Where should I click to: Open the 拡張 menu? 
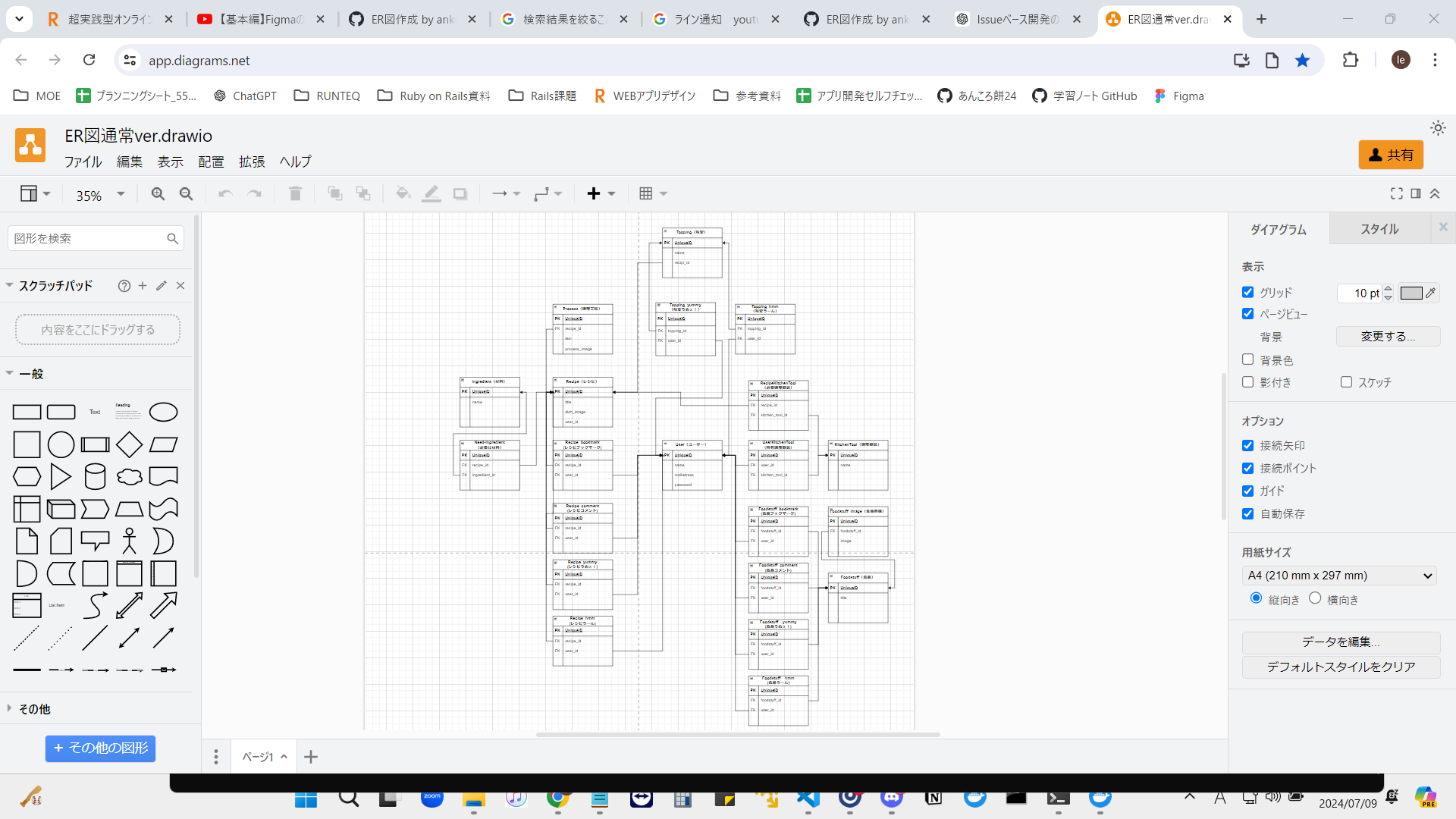pyautogui.click(x=252, y=162)
